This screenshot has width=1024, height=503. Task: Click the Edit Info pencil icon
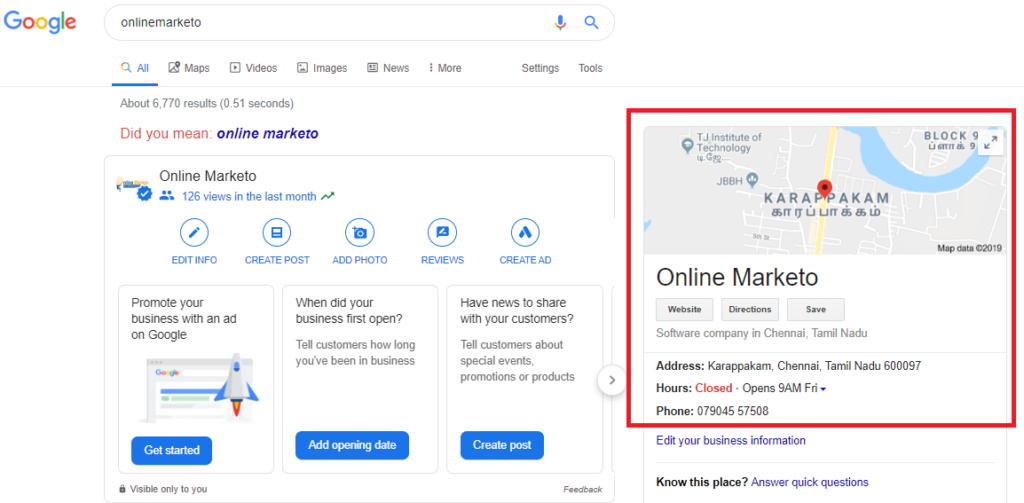[x=194, y=233]
